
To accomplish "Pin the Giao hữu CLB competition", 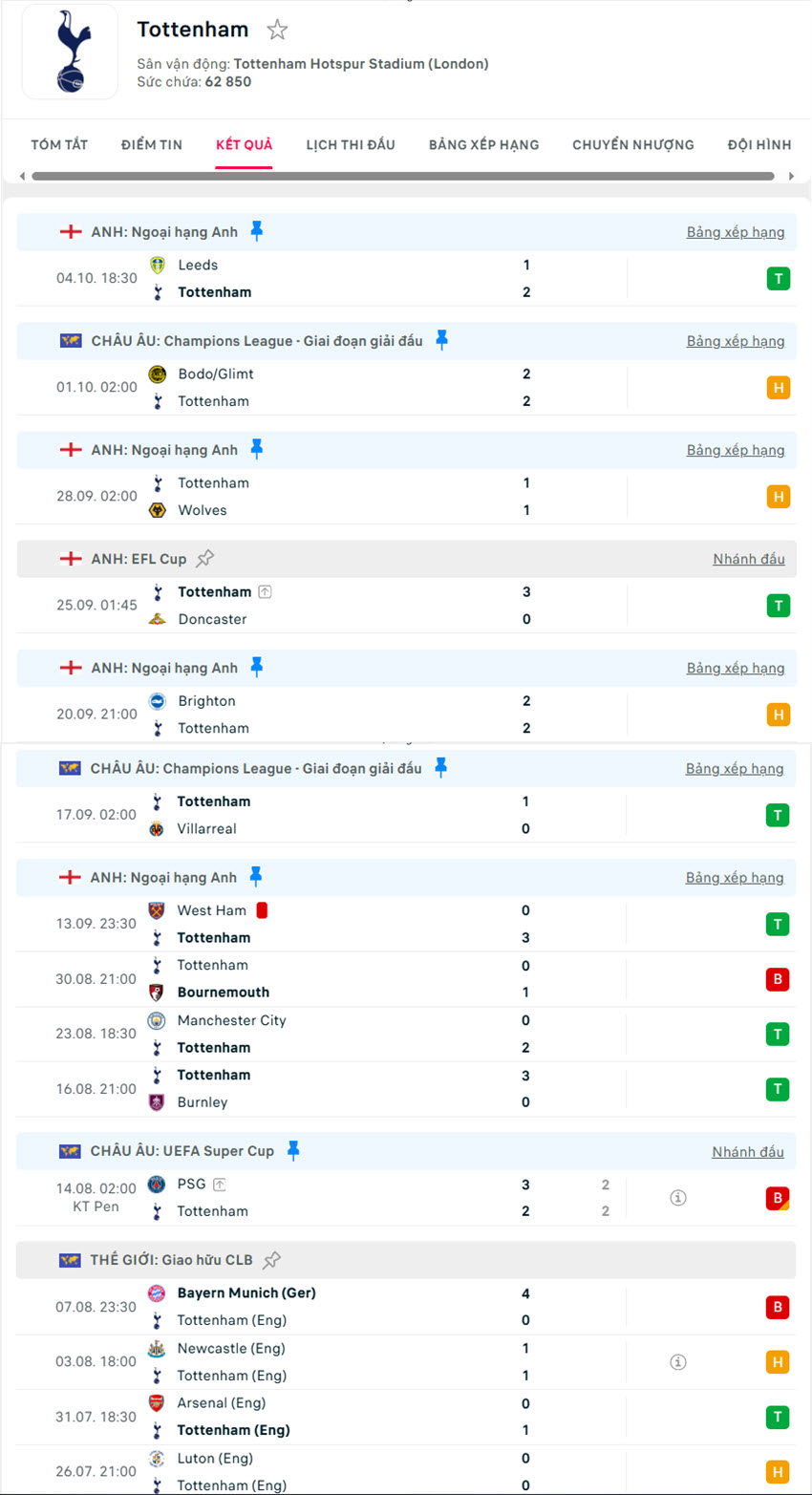I will pyautogui.click(x=272, y=1260).
